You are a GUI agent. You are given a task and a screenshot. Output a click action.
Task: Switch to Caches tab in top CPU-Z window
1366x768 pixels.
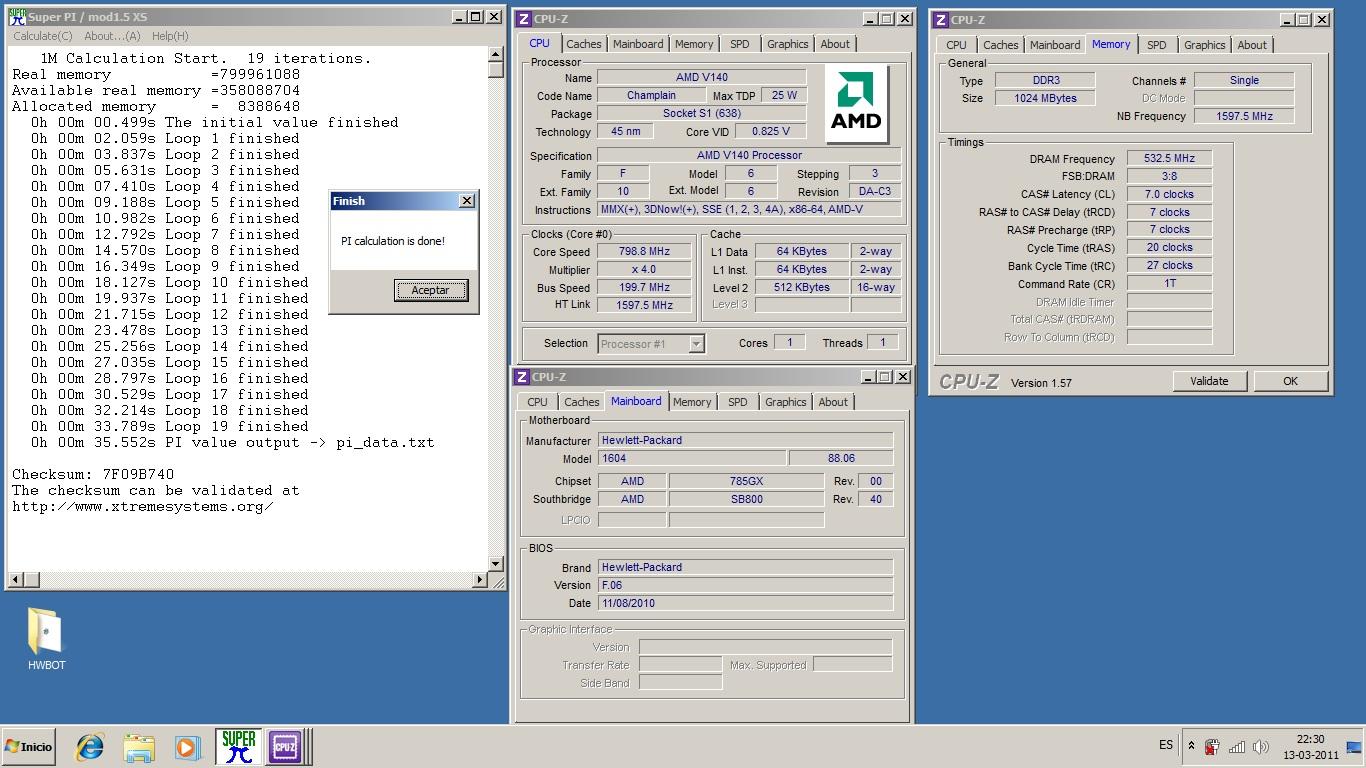click(x=584, y=44)
